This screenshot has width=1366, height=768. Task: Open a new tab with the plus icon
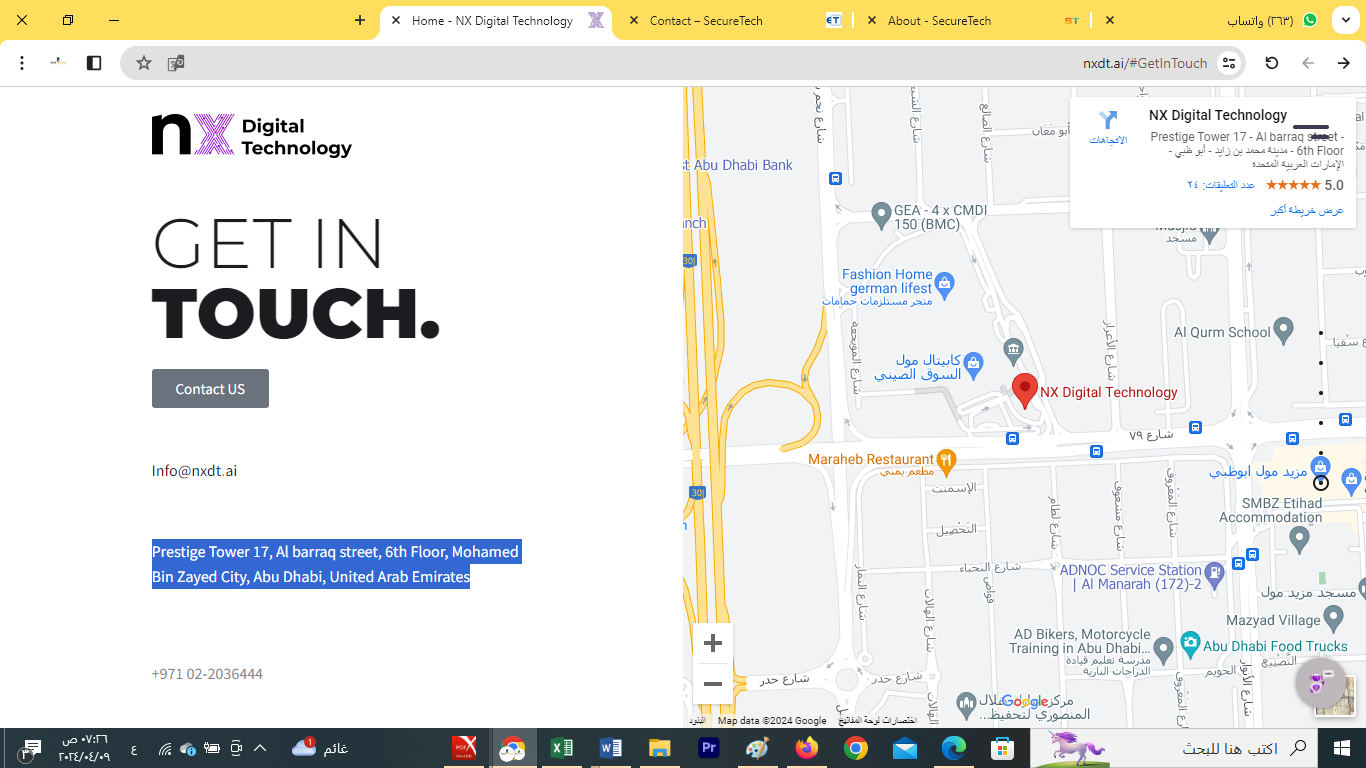point(360,20)
